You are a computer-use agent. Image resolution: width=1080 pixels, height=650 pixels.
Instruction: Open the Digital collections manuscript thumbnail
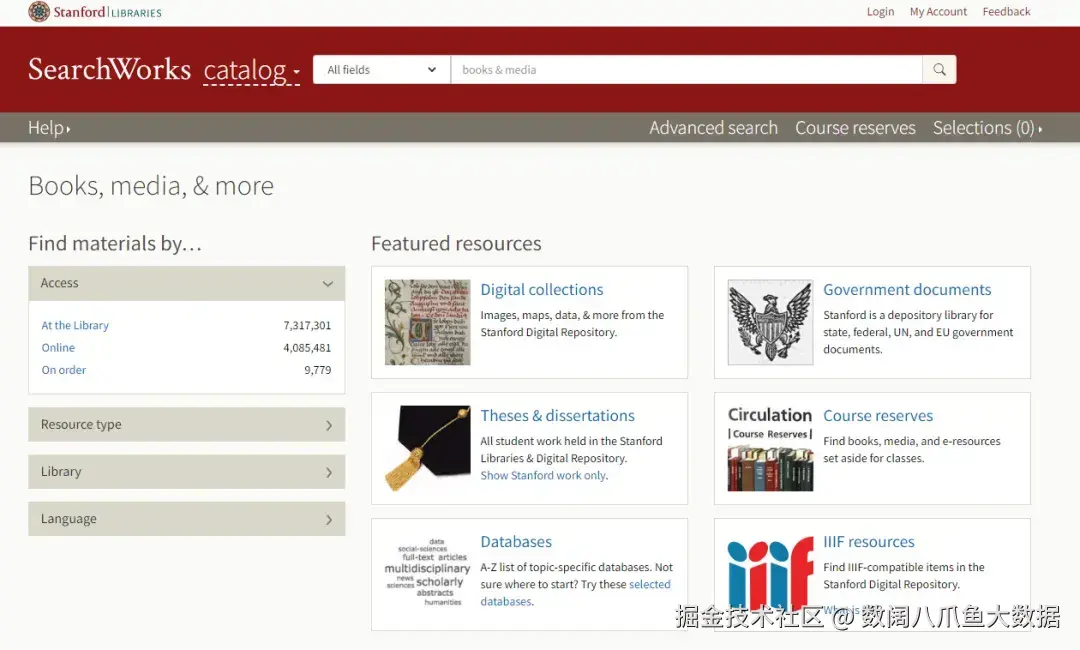[427, 322]
